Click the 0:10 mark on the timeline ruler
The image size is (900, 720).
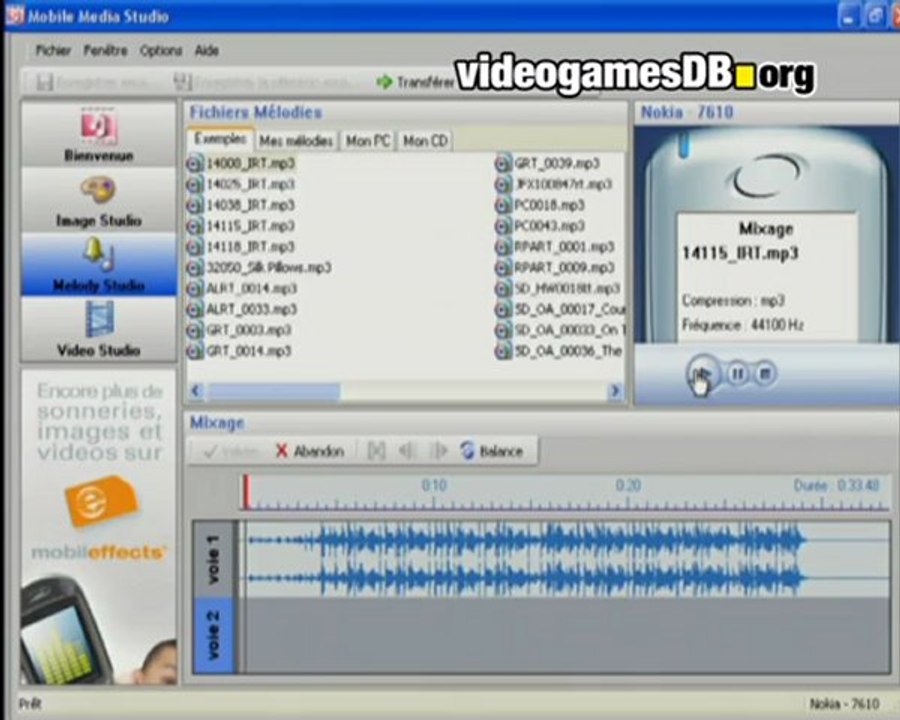tap(434, 486)
